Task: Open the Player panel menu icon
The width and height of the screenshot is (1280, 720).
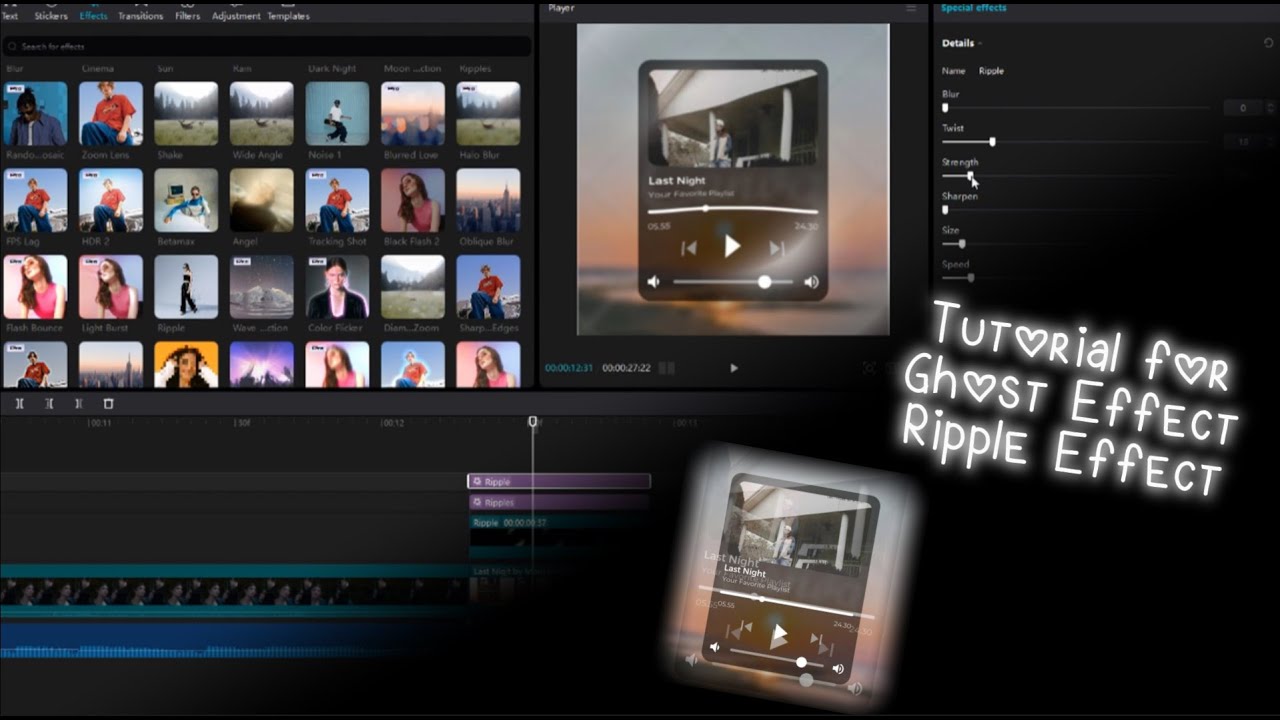Action: pos(911,8)
